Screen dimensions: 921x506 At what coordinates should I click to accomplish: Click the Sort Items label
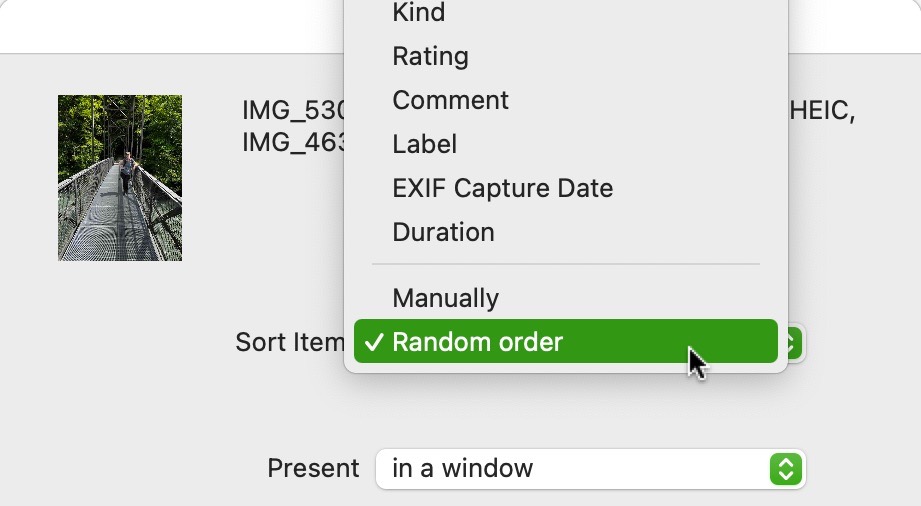click(290, 342)
